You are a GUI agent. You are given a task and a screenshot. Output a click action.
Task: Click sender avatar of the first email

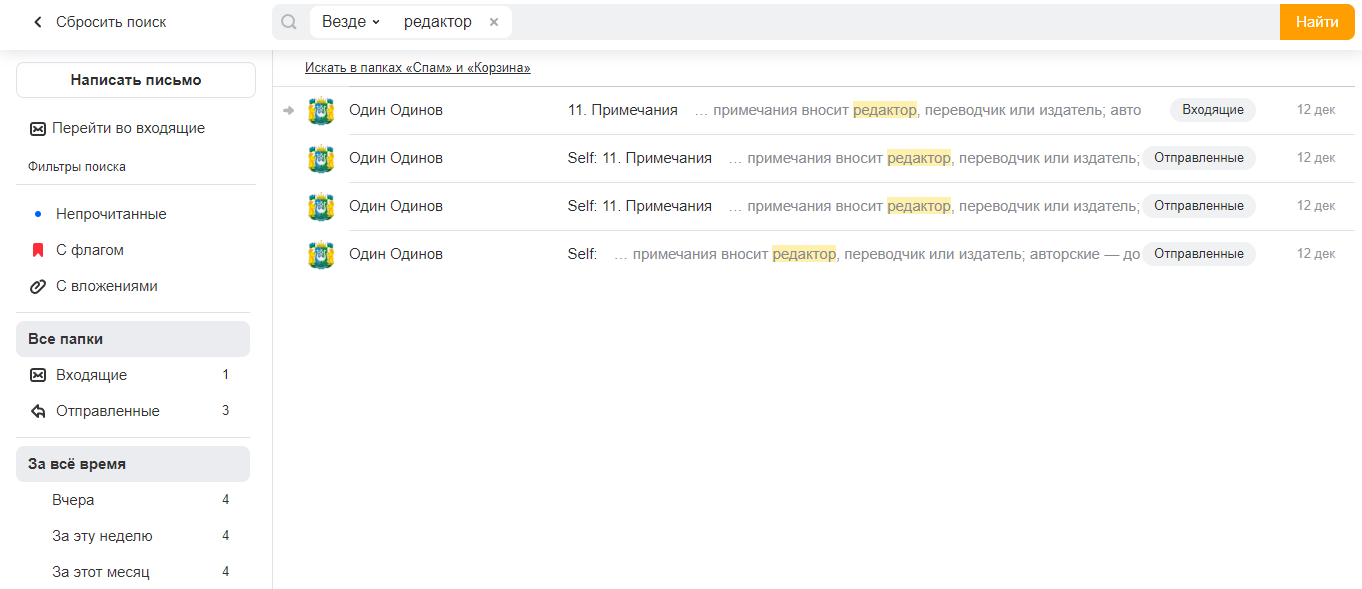(x=321, y=110)
